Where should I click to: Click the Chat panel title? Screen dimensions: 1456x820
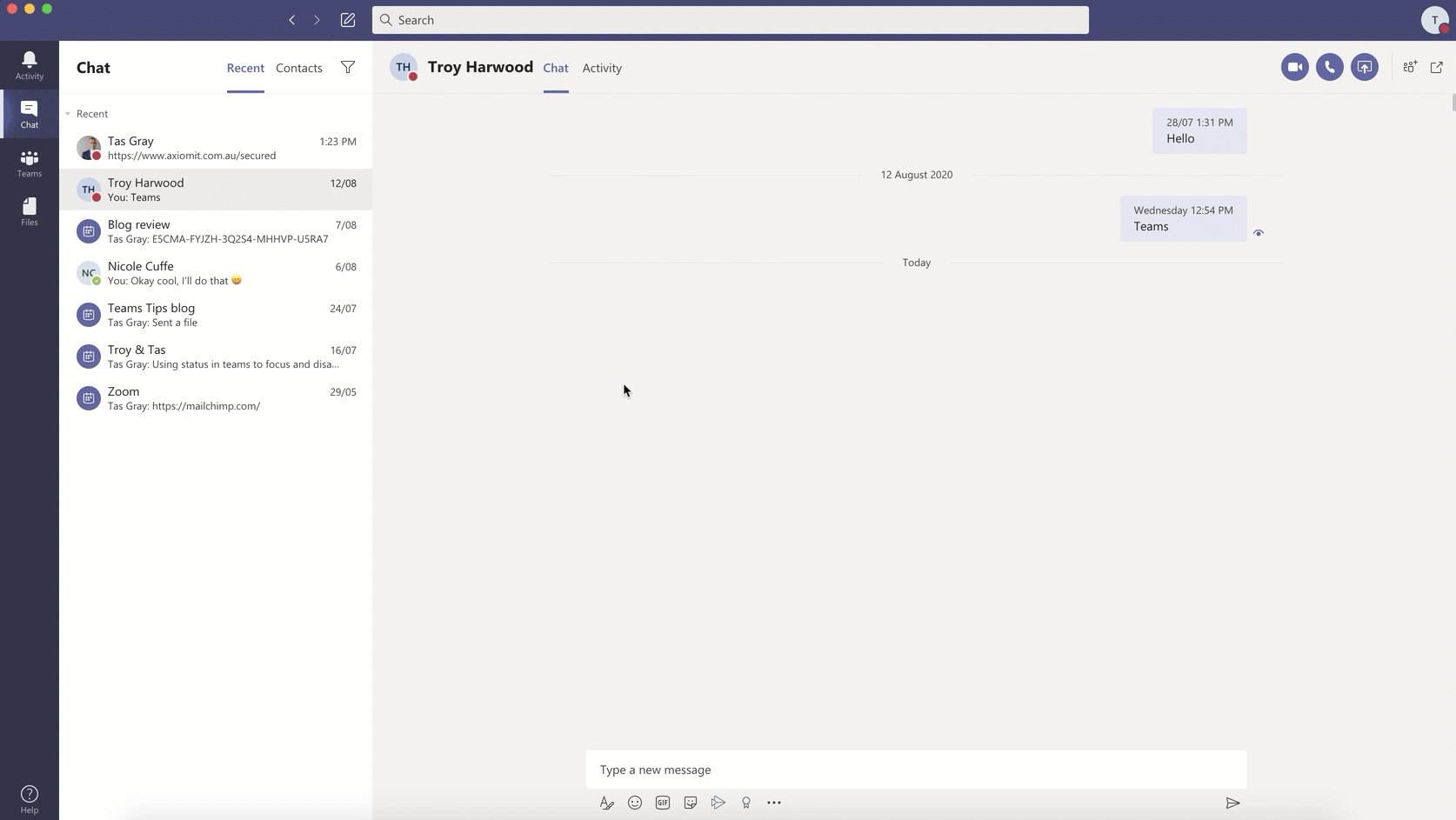93,68
